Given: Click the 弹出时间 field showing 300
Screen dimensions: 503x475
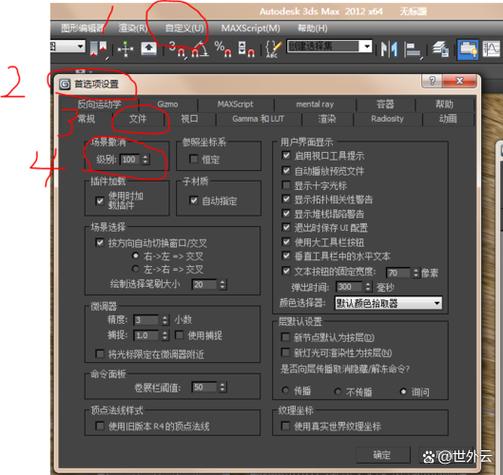Looking at the screenshot, I should pyautogui.click(x=349, y=287).
